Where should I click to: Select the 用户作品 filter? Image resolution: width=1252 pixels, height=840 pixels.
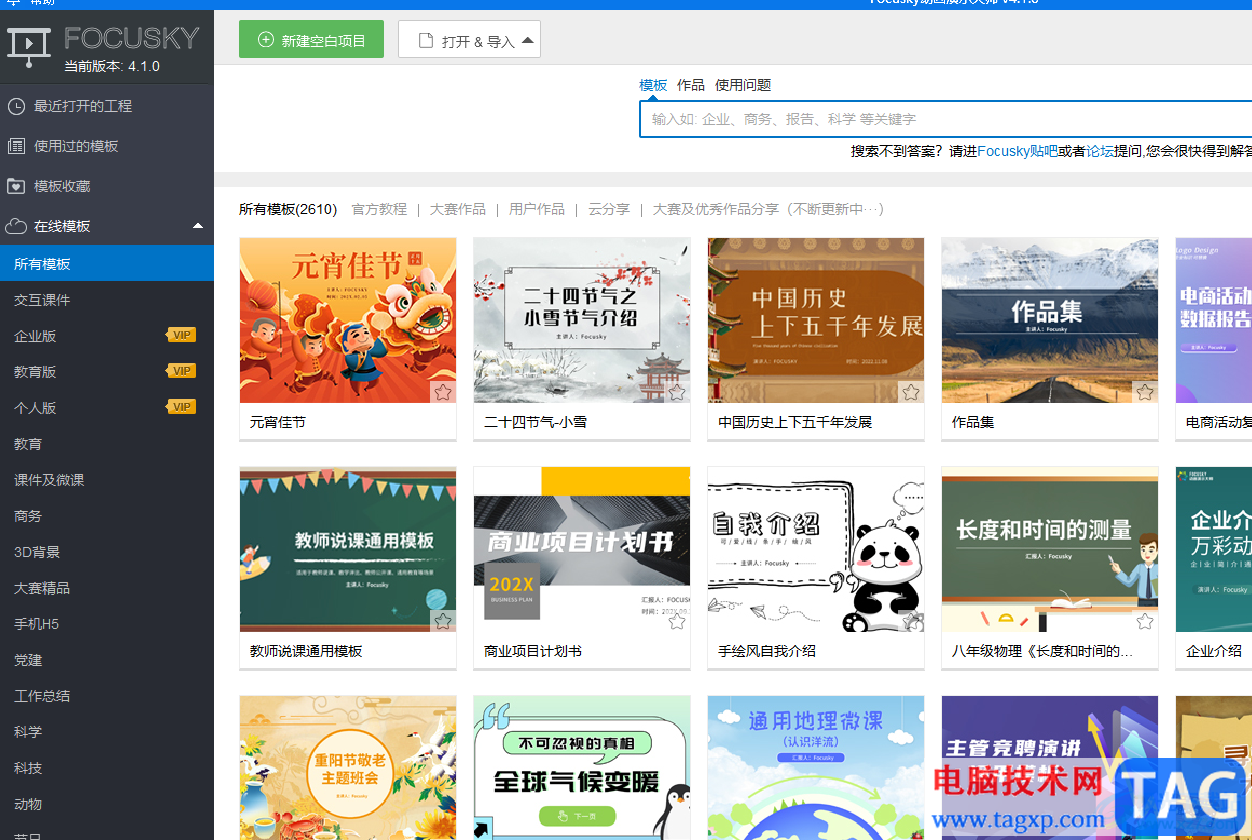click(x=537, y=209)
